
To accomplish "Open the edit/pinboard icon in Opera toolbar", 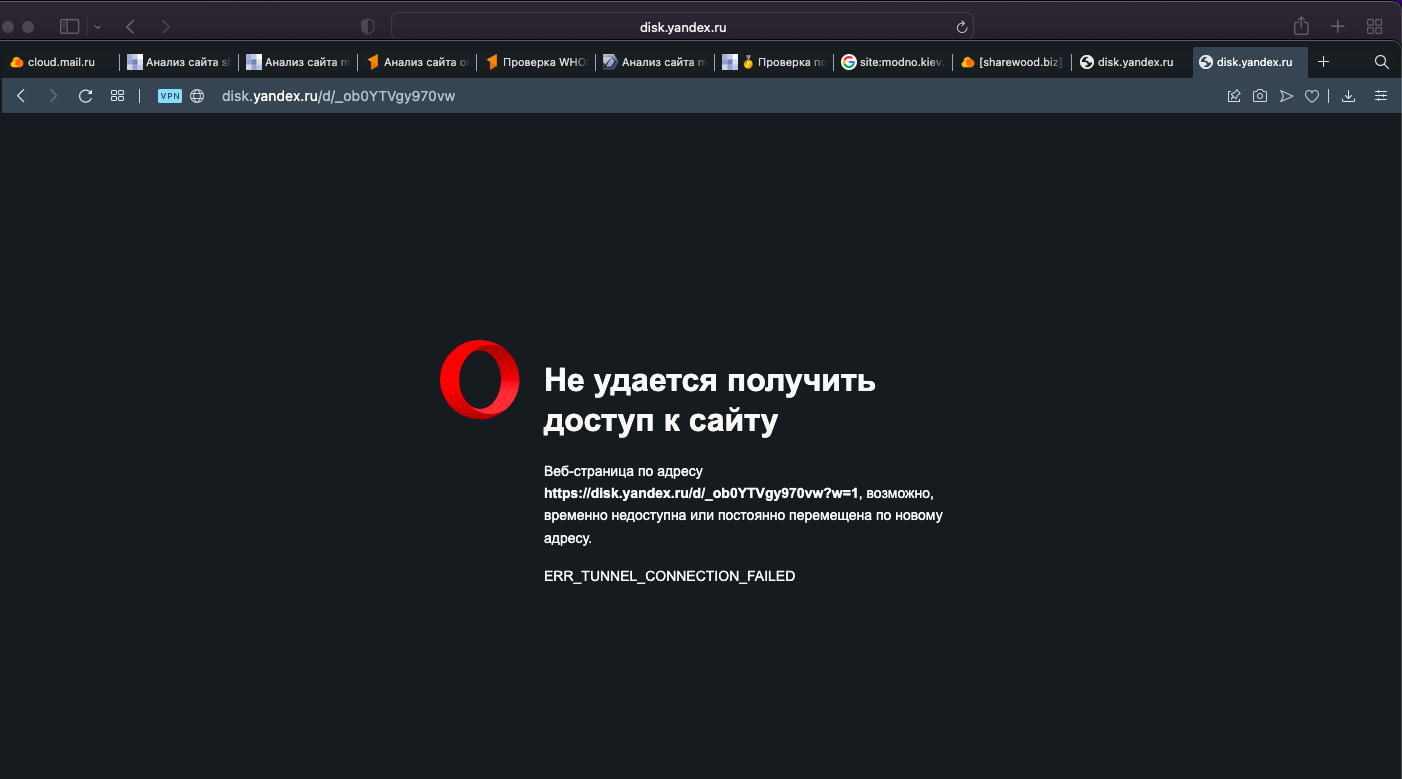I will pyautogui.click(x=1234, y=96).
